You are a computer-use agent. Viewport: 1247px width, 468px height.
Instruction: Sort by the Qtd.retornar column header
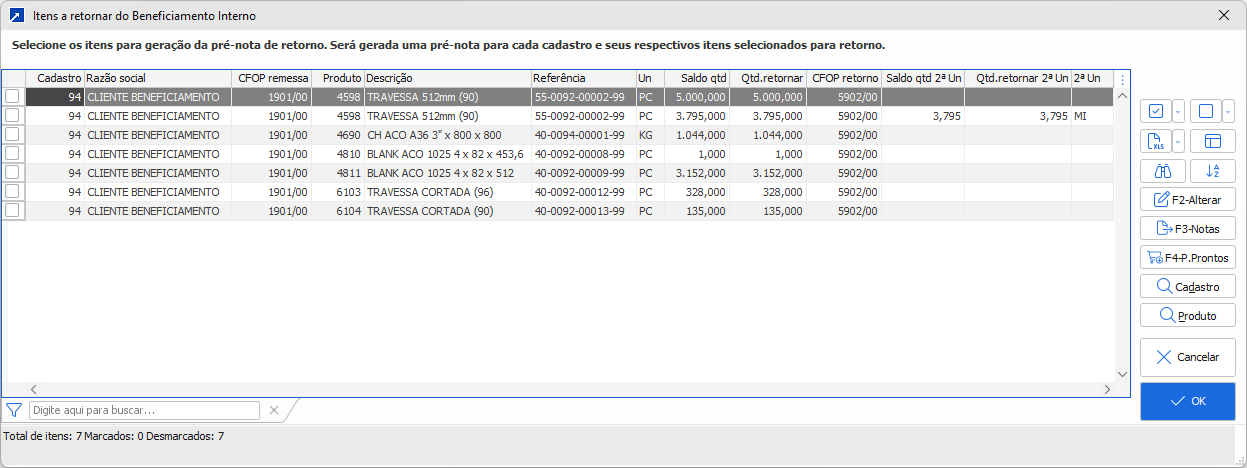[x=767, y=78]
